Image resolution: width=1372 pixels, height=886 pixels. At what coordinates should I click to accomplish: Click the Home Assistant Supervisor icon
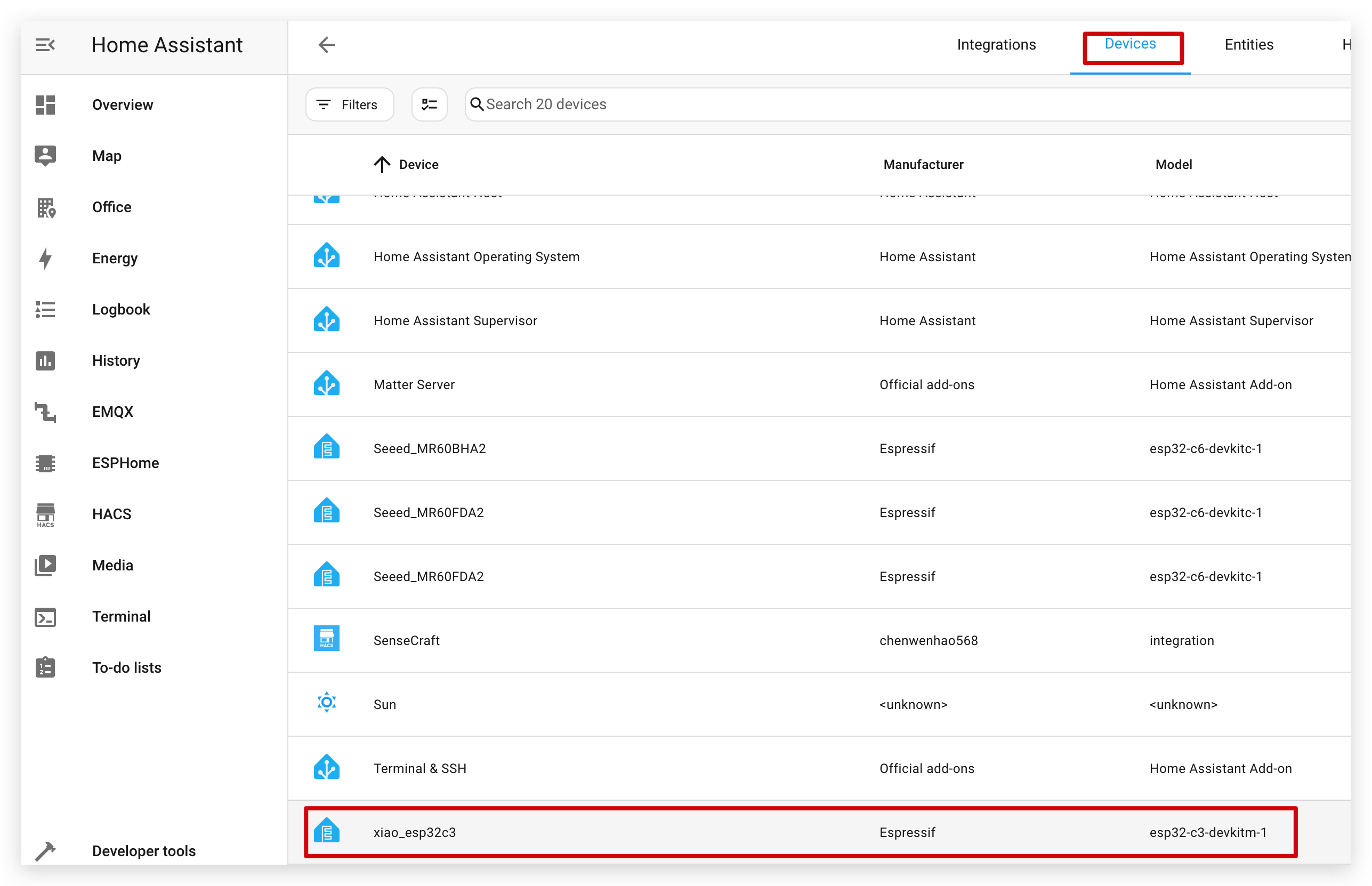pos(326,320)
